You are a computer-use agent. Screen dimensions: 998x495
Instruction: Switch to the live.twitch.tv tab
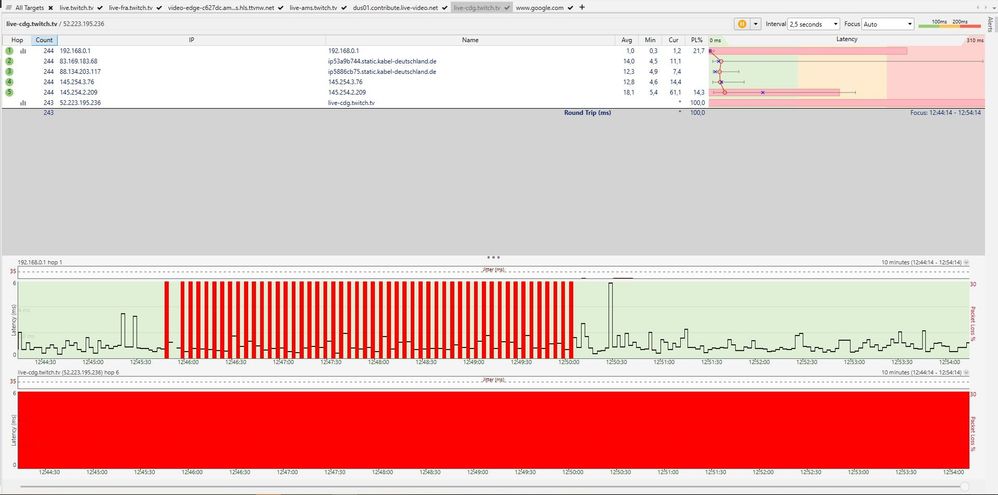pos(76,8)
